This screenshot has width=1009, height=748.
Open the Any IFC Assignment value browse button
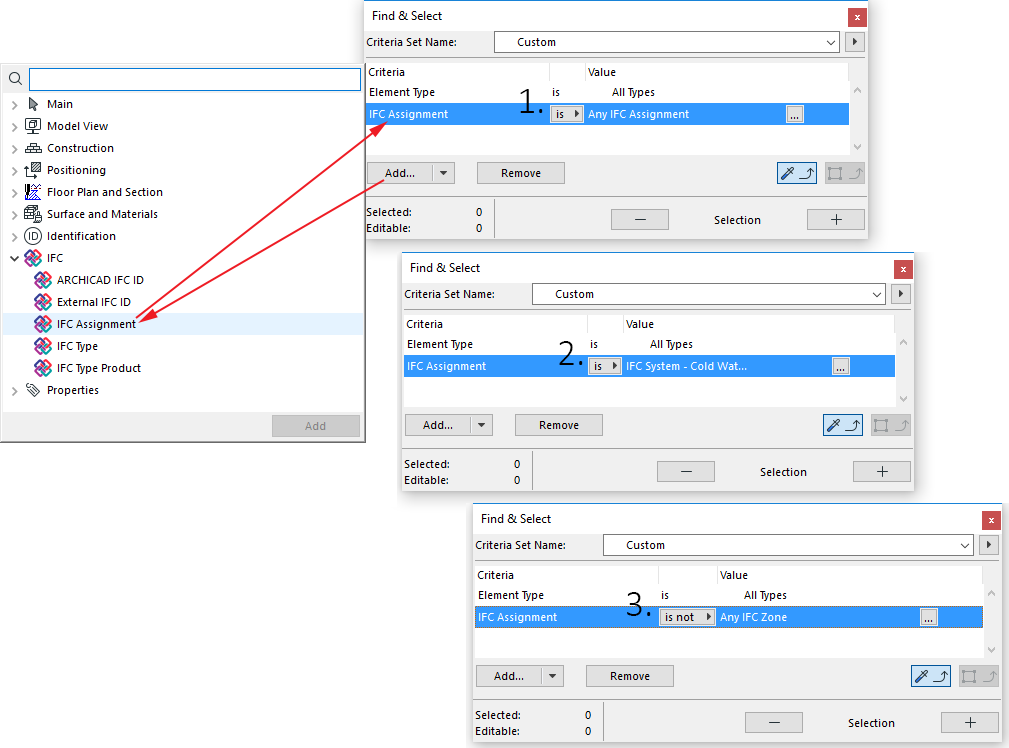click(x=795, y=115)
